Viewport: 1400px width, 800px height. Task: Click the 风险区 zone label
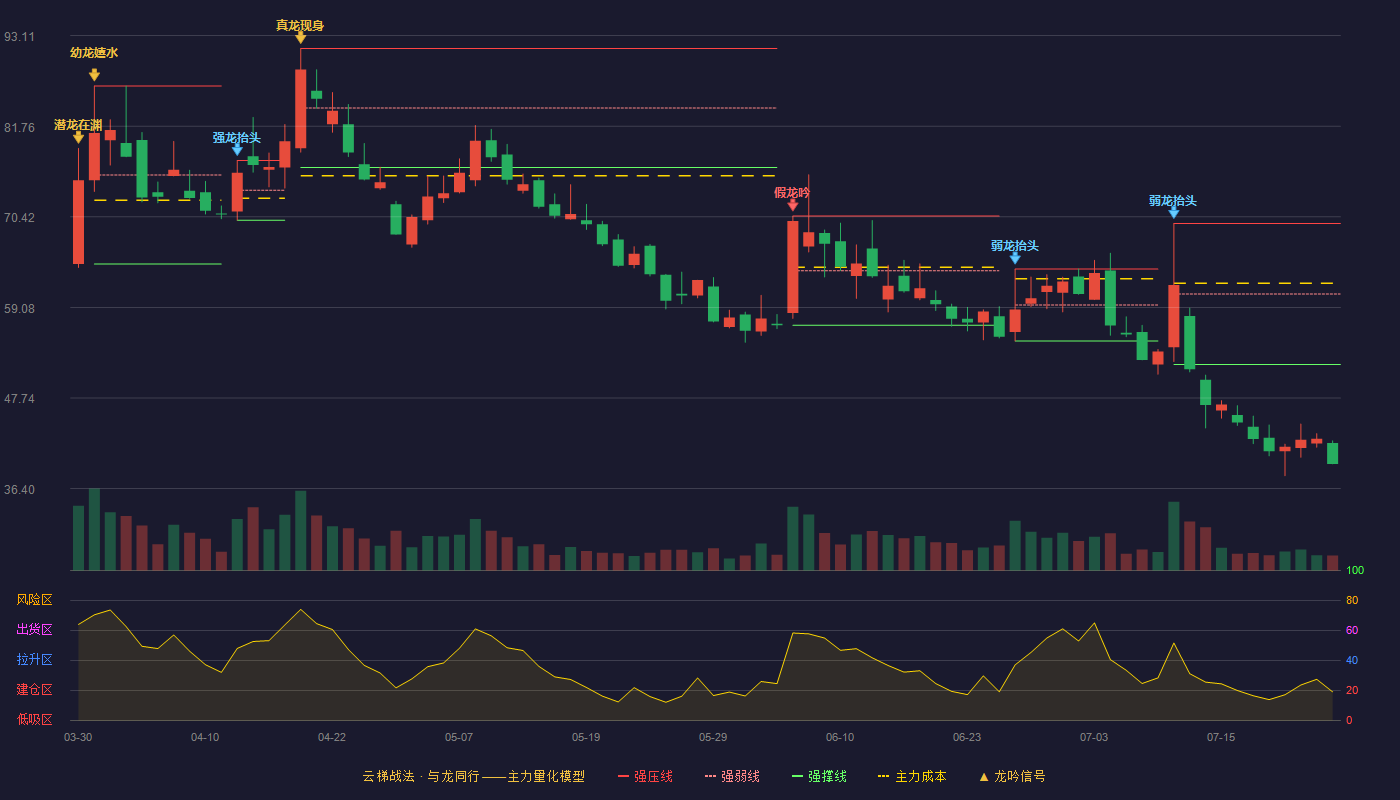point(34,600)
